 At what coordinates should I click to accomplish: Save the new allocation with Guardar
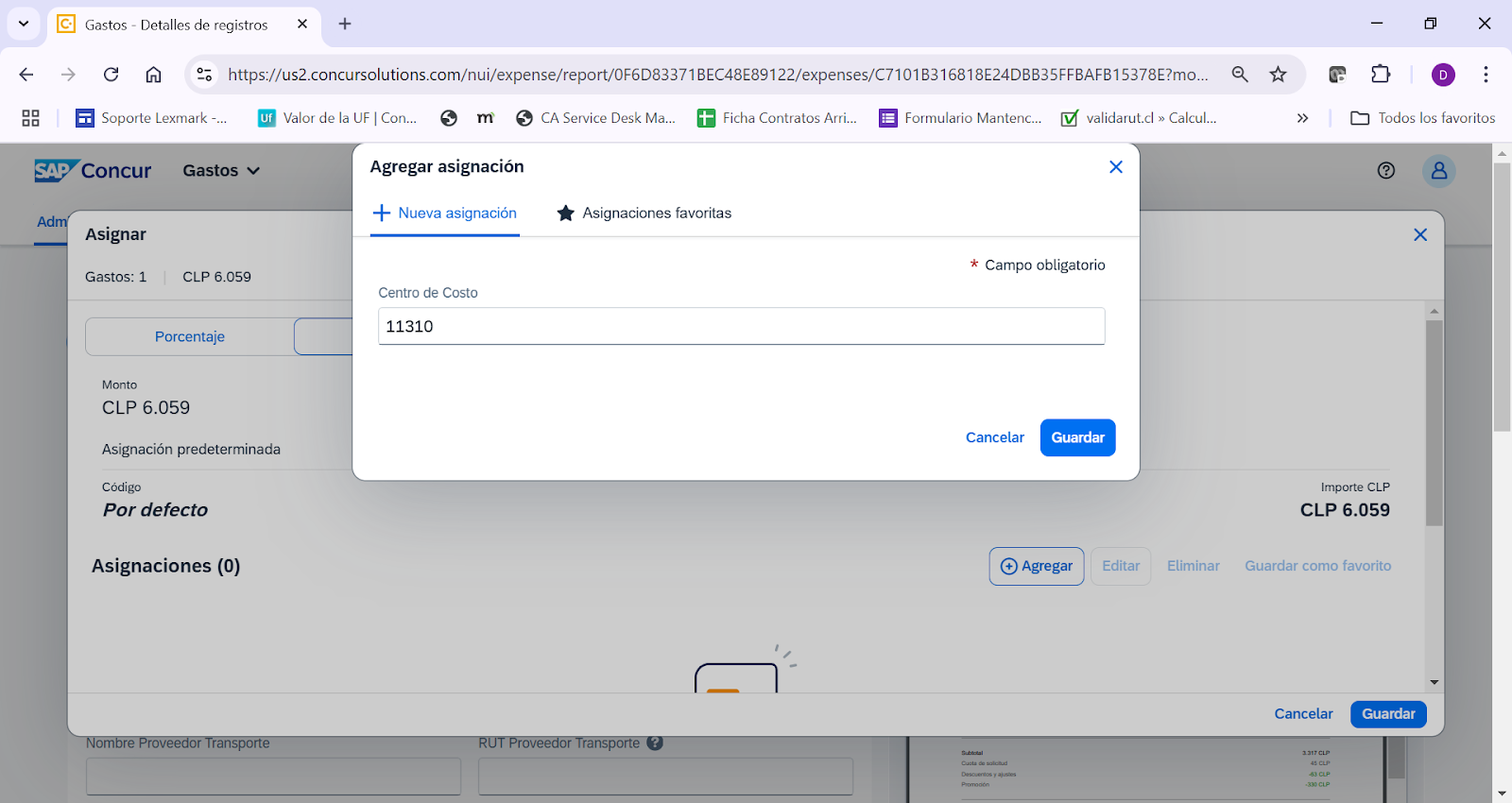1077,437
